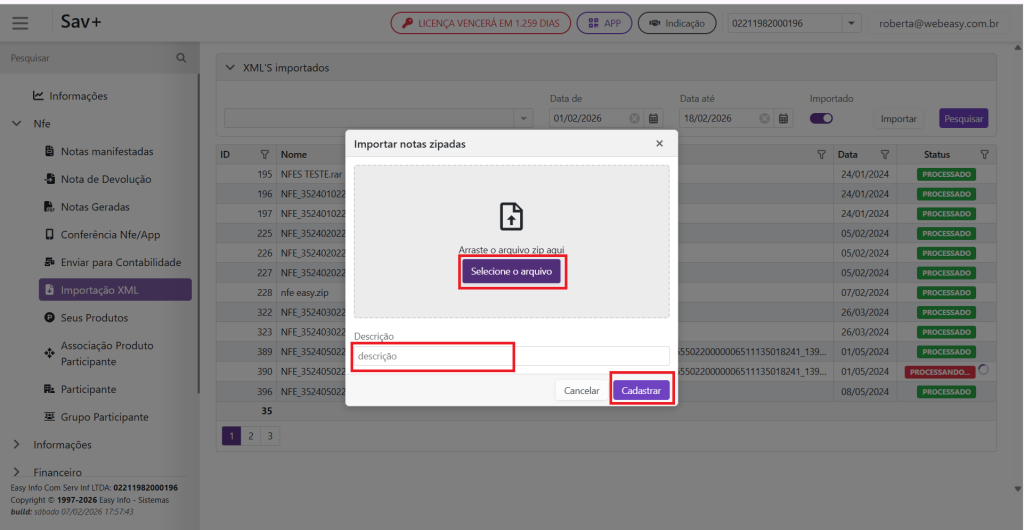This screenshot has height=530, width=1024.
Task: Close the Importar notas zipadas dialog
Action: (x=659, y=144)
